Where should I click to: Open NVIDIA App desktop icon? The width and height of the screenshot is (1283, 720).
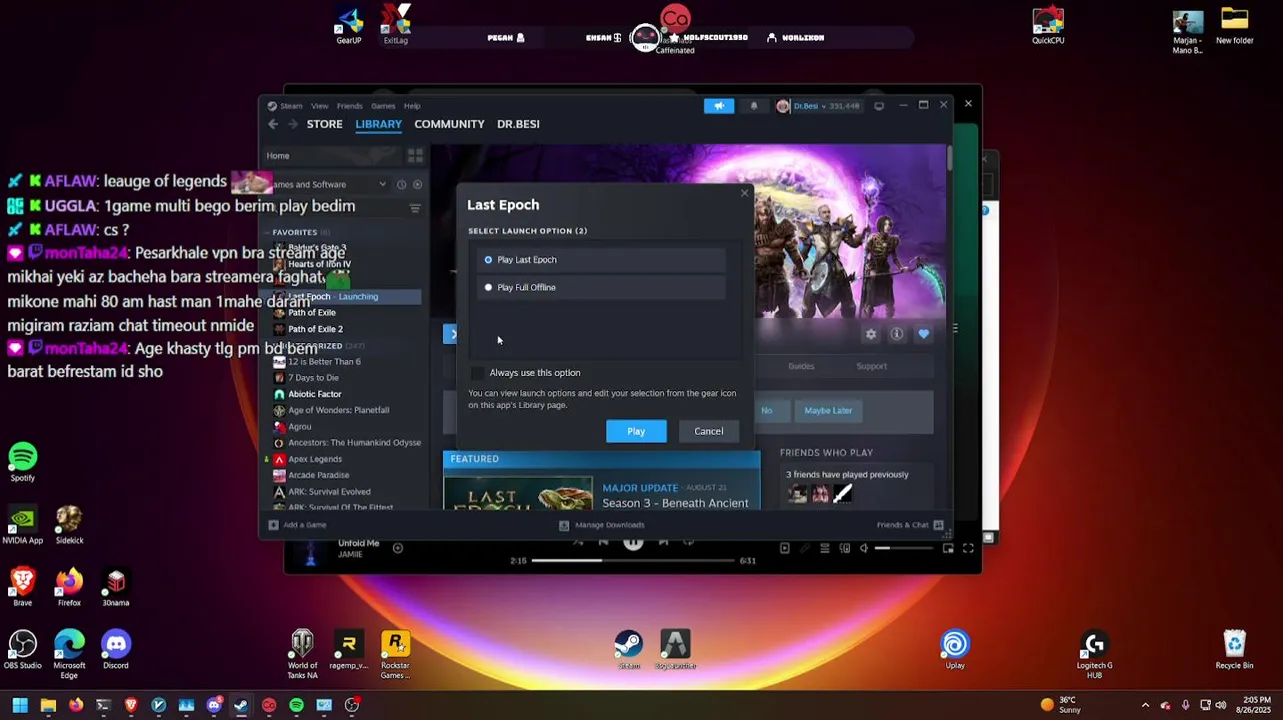23,525
